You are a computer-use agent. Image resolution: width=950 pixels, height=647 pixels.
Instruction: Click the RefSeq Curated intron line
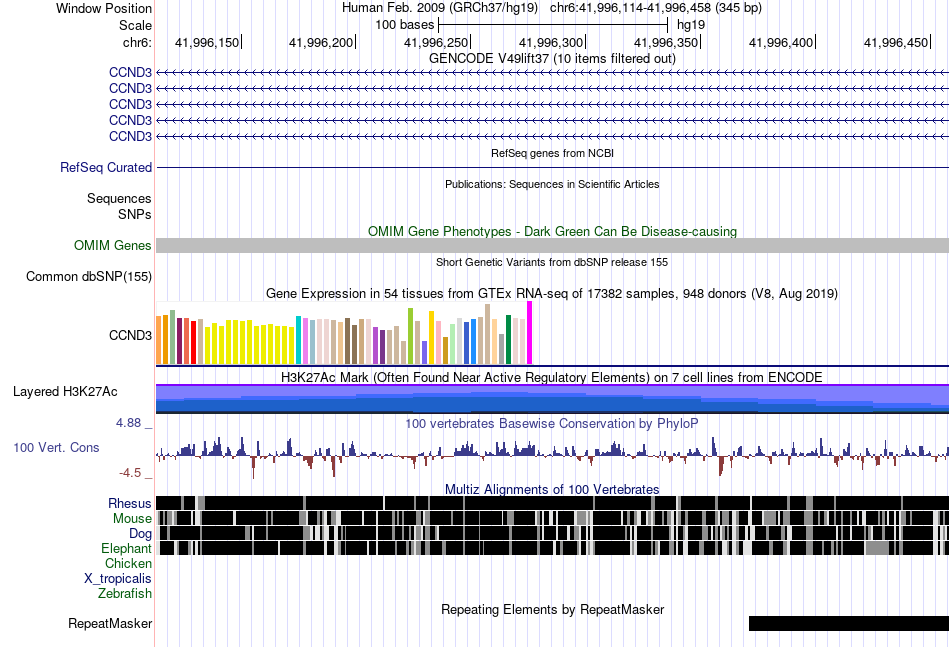[x=552, y=167]
